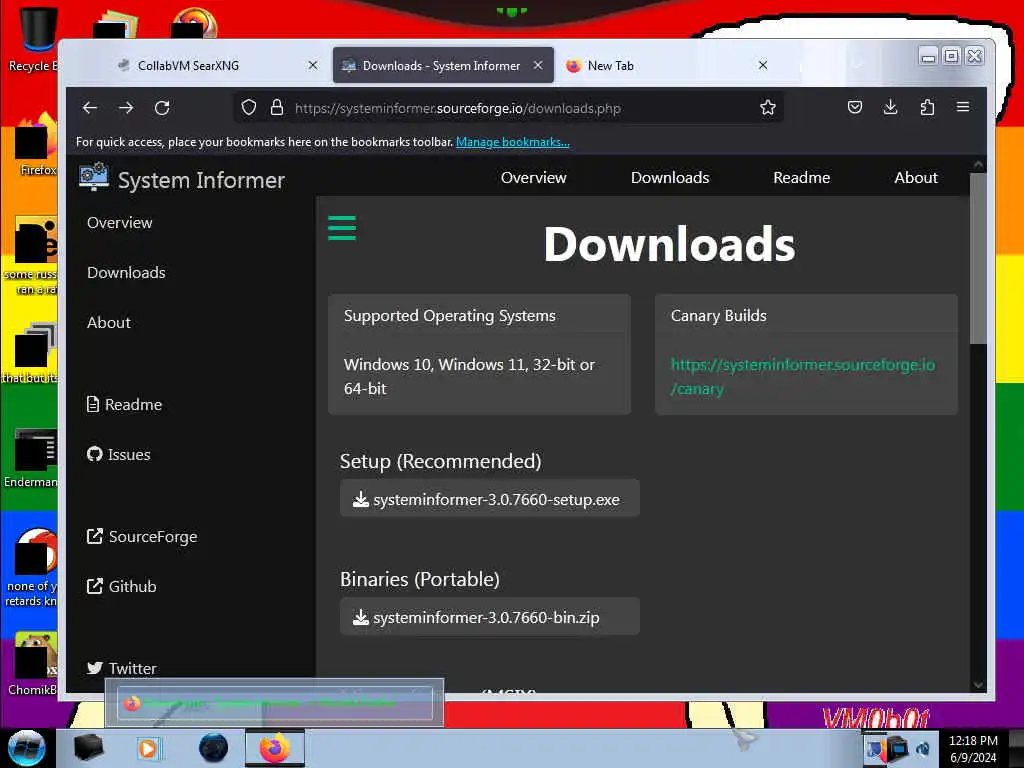Image resolution: width=1024 pixels, height=768 pixels.
Task: Open the dark globe taskbar icon
Action: [213, 748]
